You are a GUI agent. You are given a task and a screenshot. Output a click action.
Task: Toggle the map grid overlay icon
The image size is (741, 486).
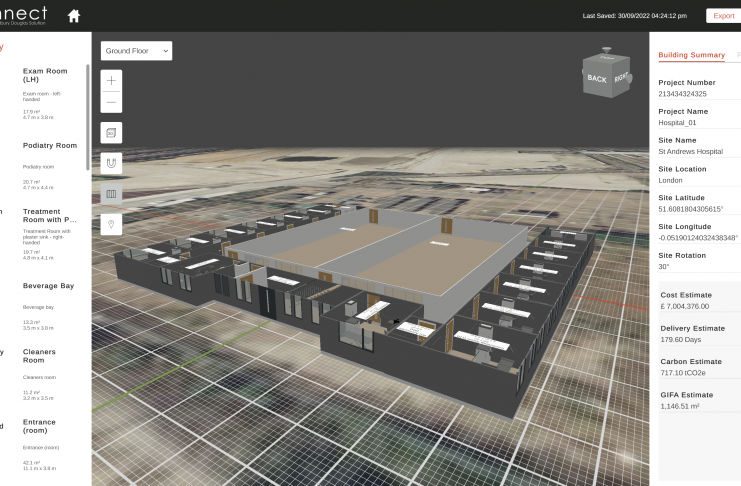tap(111, 193)
